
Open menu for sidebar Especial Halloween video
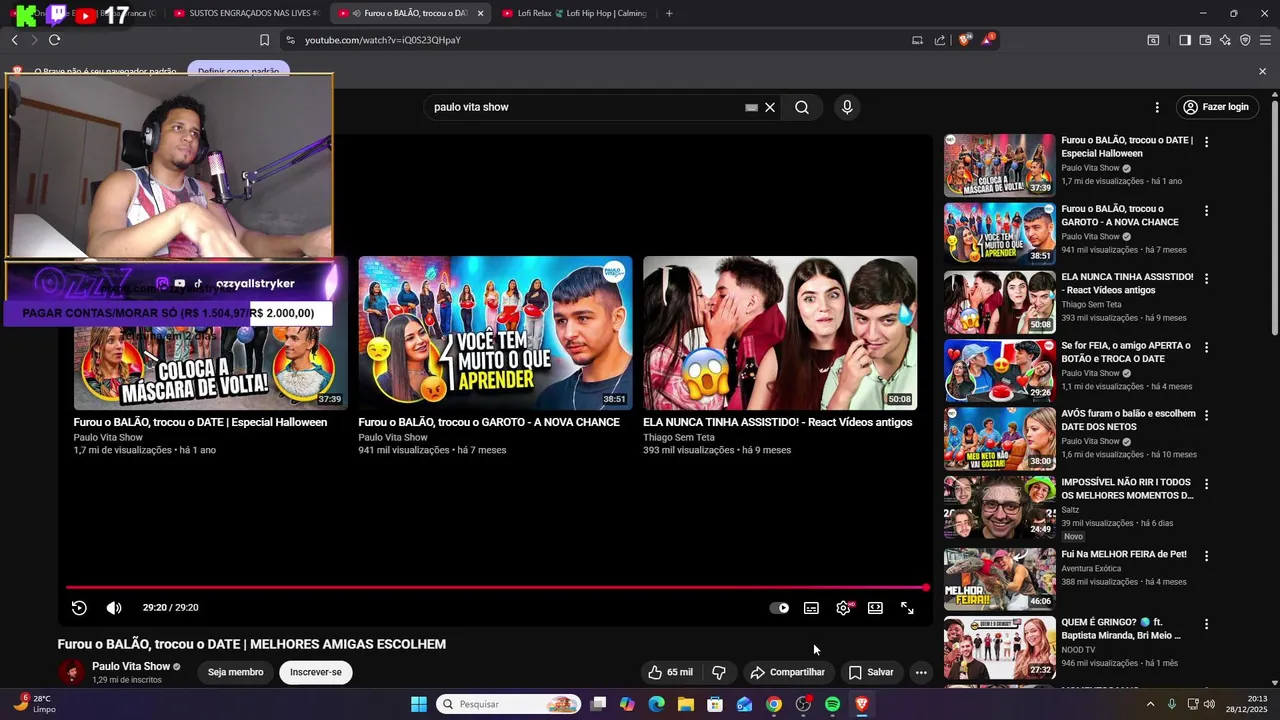1206,142
